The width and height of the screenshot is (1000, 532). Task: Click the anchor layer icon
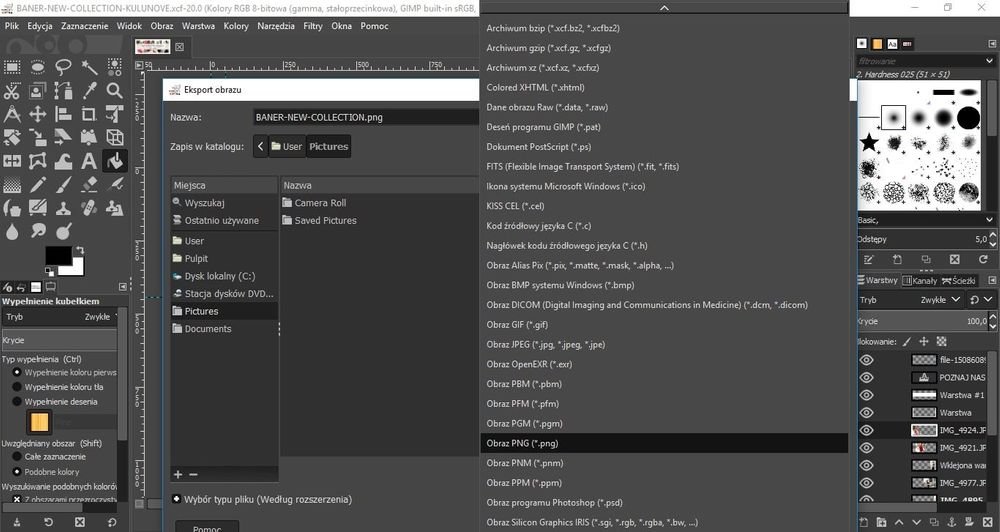[951, 522]
